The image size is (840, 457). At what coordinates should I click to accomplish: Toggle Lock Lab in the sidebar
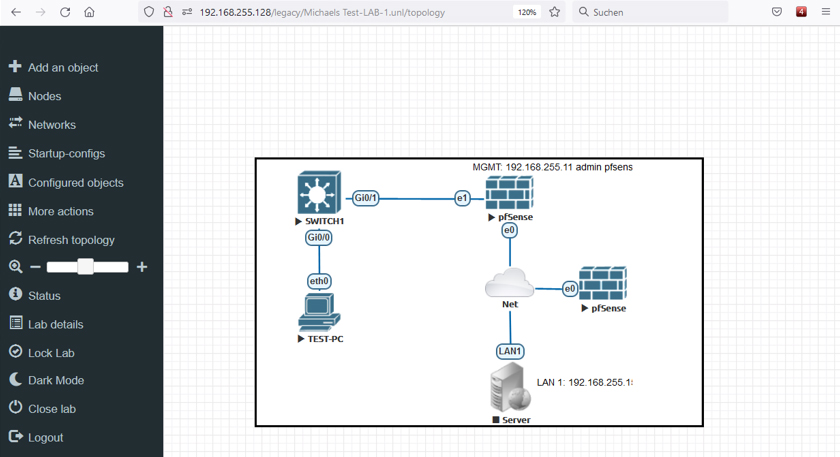point(50,353)
